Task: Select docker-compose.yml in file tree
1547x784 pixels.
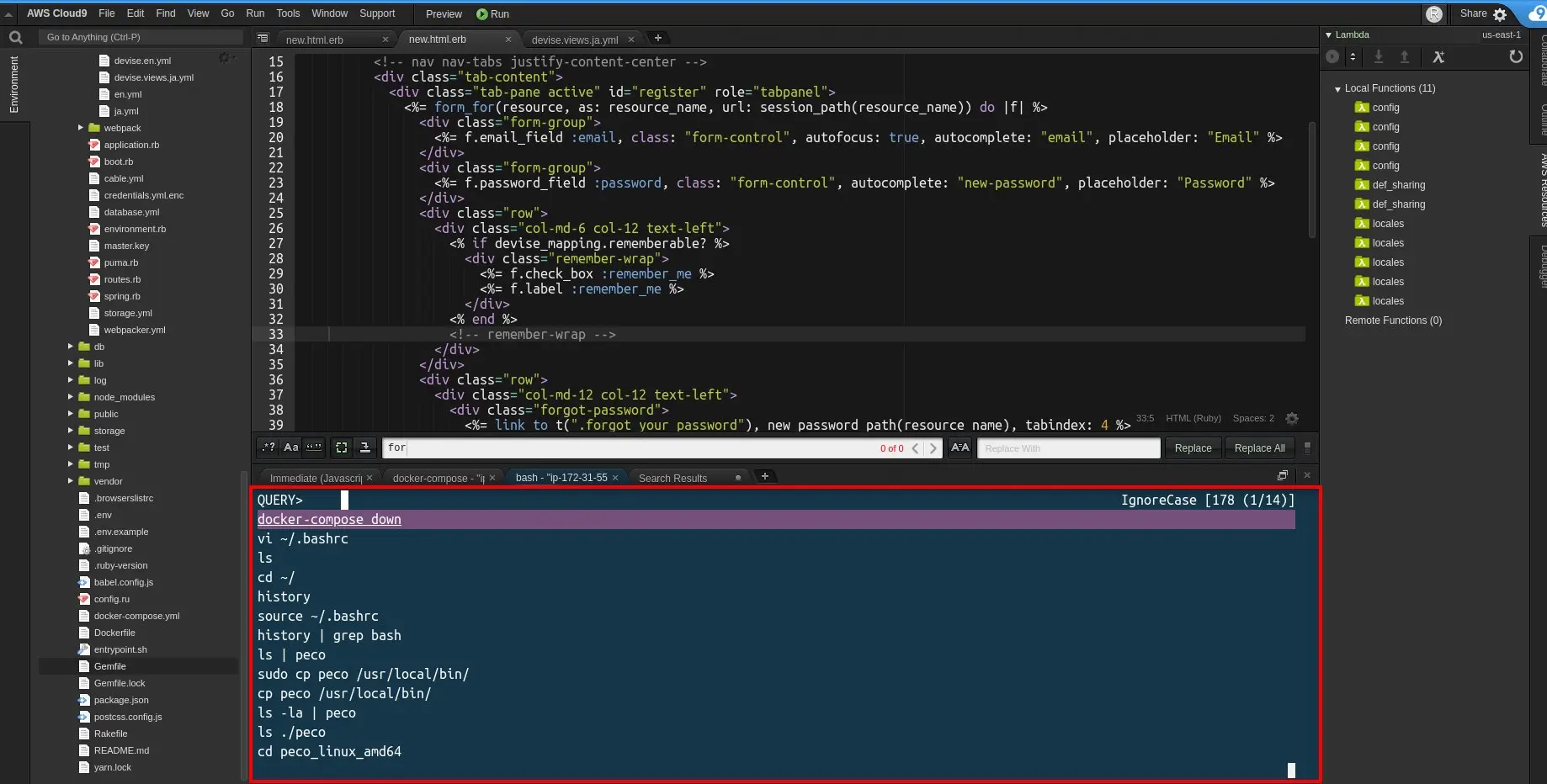Action: point(136,616)
